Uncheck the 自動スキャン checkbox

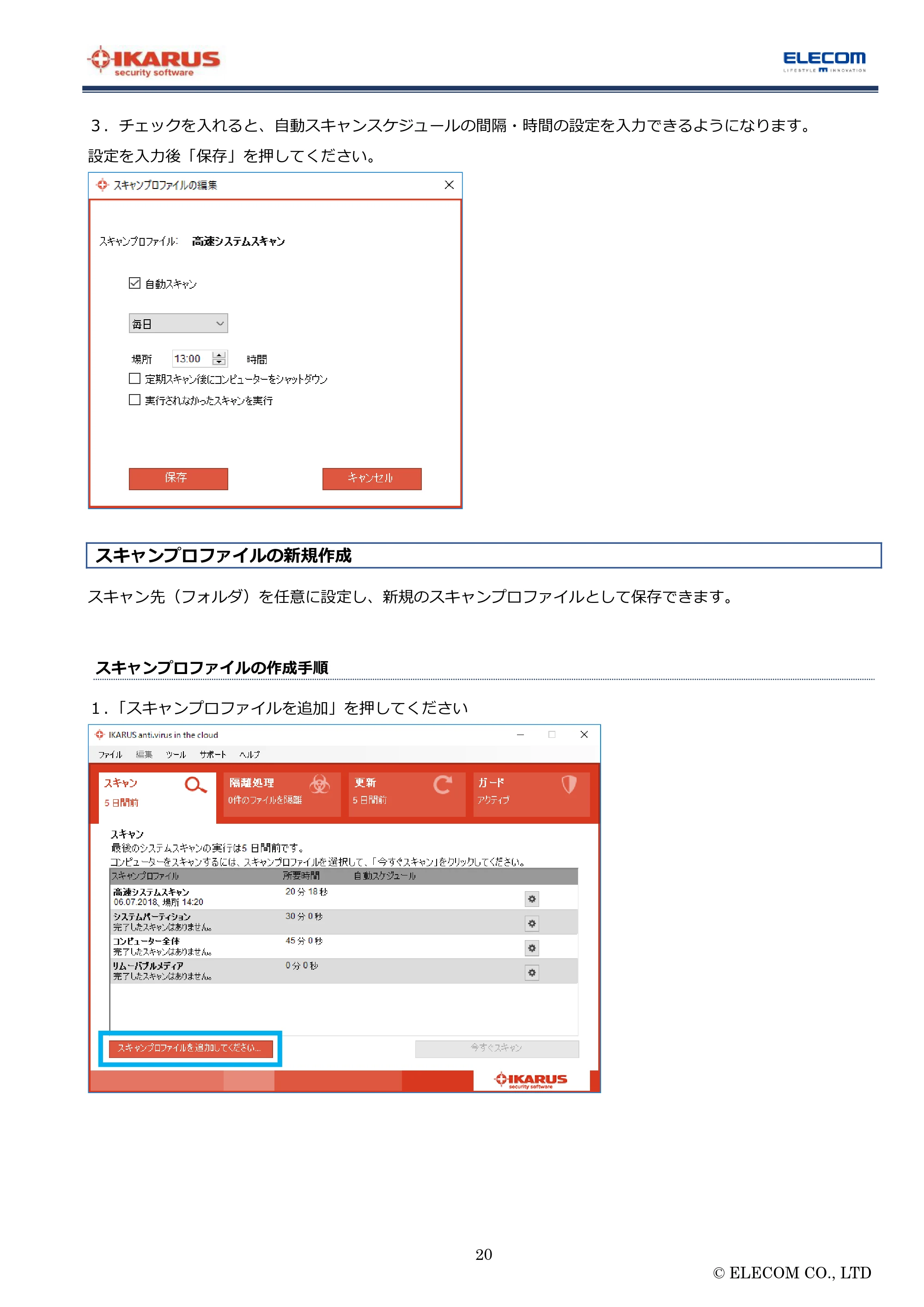point(134,283)
